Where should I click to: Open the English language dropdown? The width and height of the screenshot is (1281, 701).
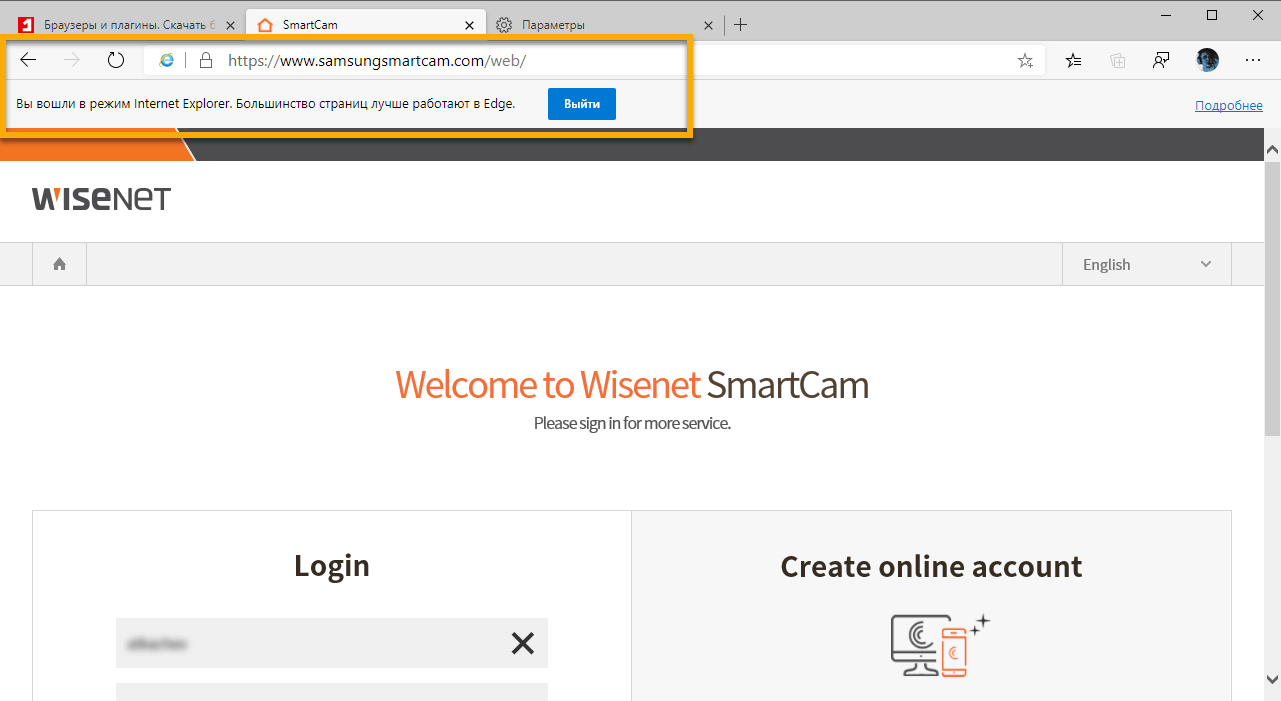point(1147,264)
